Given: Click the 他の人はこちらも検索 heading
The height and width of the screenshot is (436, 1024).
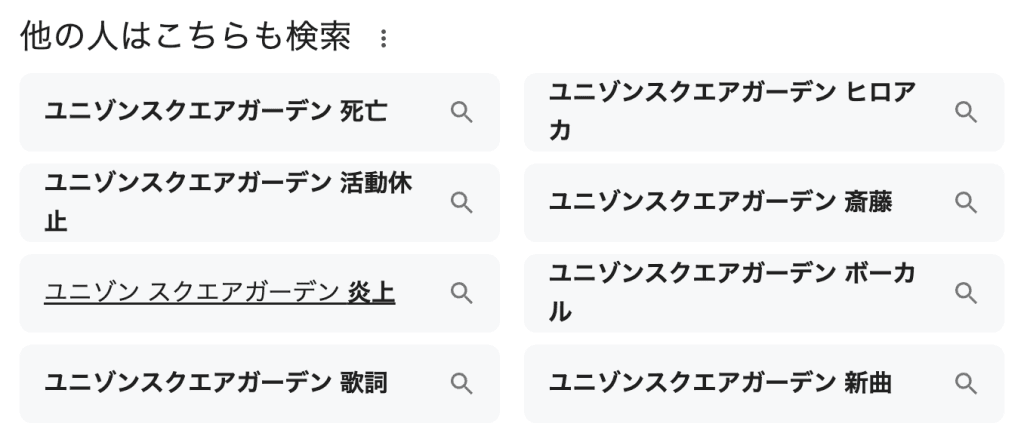Looking at the screenshot, I should (185, 38).
